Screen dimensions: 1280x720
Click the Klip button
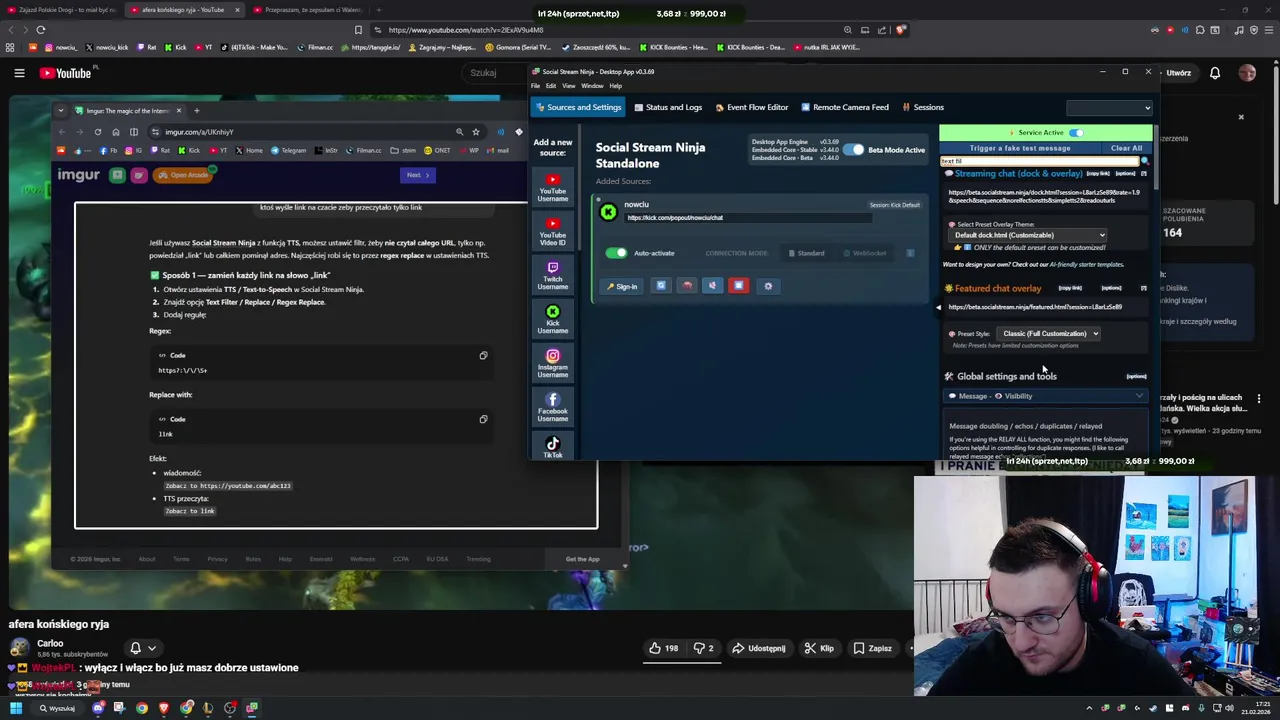point(819,648)
